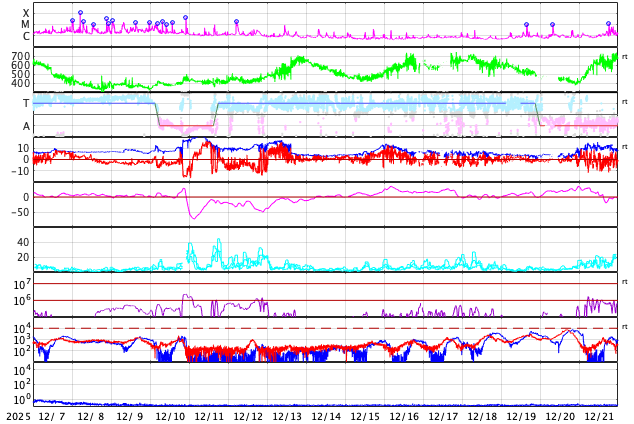634x424 pixels.
Task: Click the 12/21 date label
Action: [599, 416]
